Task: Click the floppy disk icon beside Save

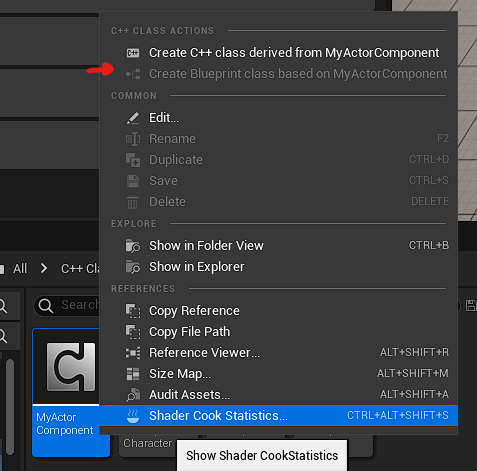Action: (133, 181)
